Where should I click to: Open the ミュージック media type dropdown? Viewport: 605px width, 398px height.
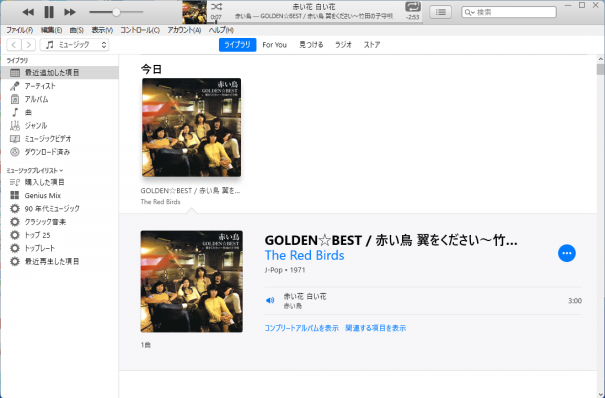coord(74,45)
